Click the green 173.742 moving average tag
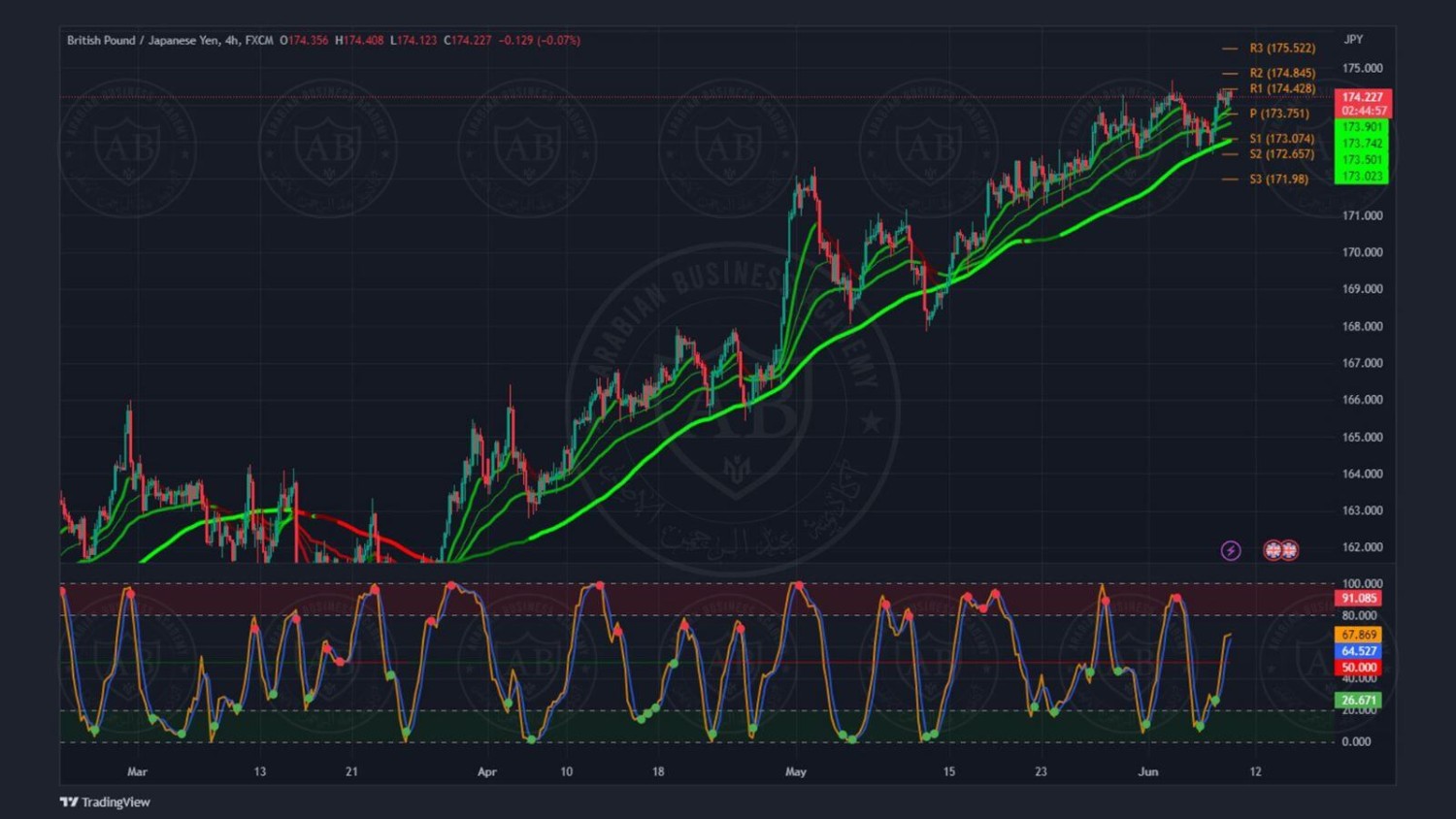Image resolution: width=1456 pixels, height=819 pixels. point(1362,144)
